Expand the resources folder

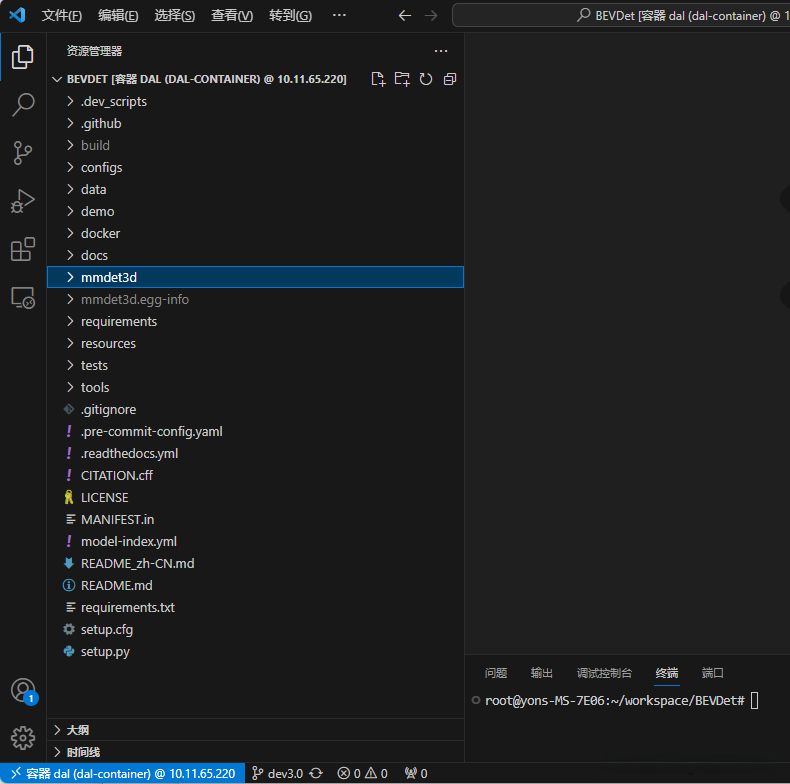point(255,343)
